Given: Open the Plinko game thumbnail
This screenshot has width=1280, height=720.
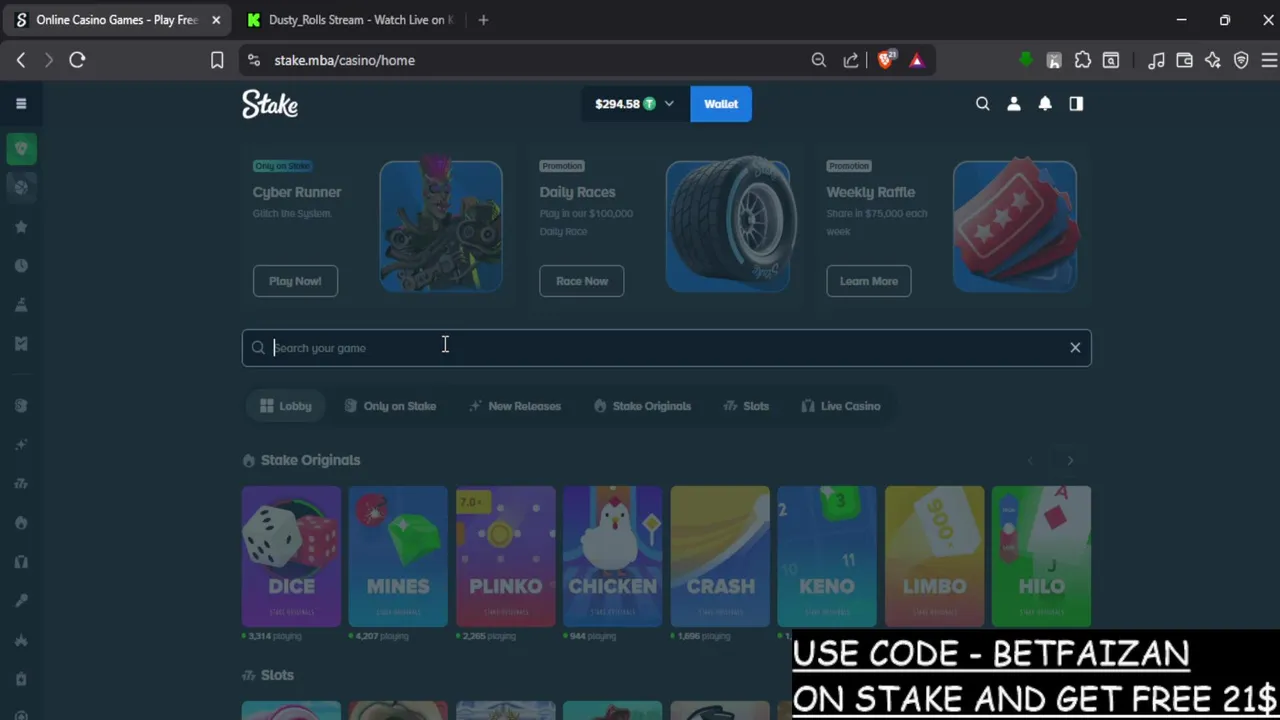Looking at the screenshot, I should coord(506,557).
